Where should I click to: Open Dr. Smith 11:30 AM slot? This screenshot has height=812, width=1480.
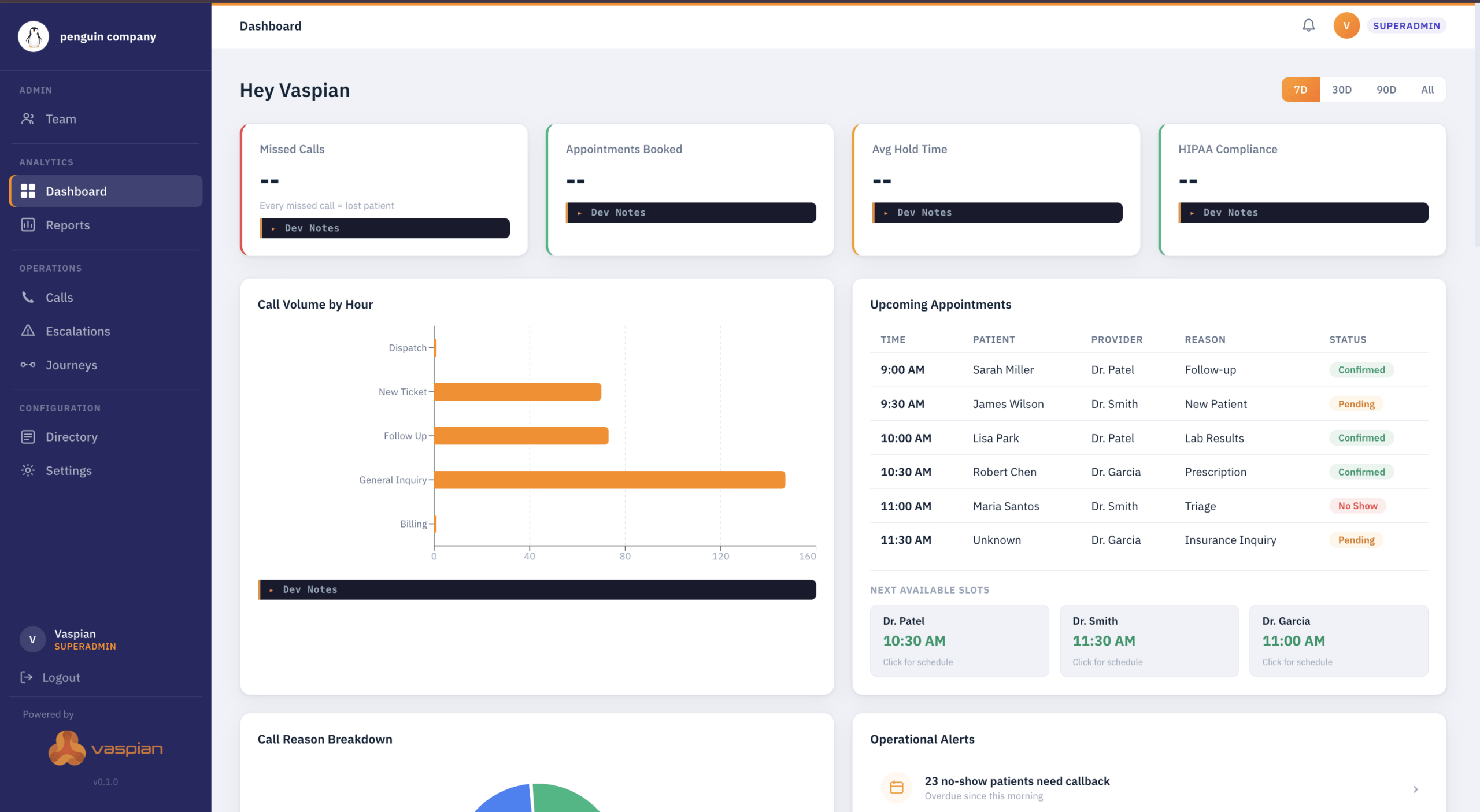[1149, 640]
